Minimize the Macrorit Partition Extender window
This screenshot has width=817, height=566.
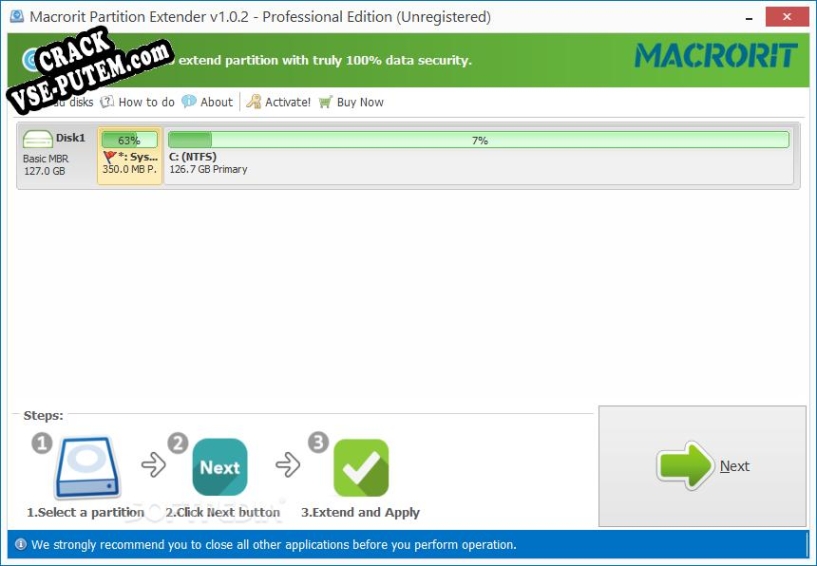tap(749, 17)
